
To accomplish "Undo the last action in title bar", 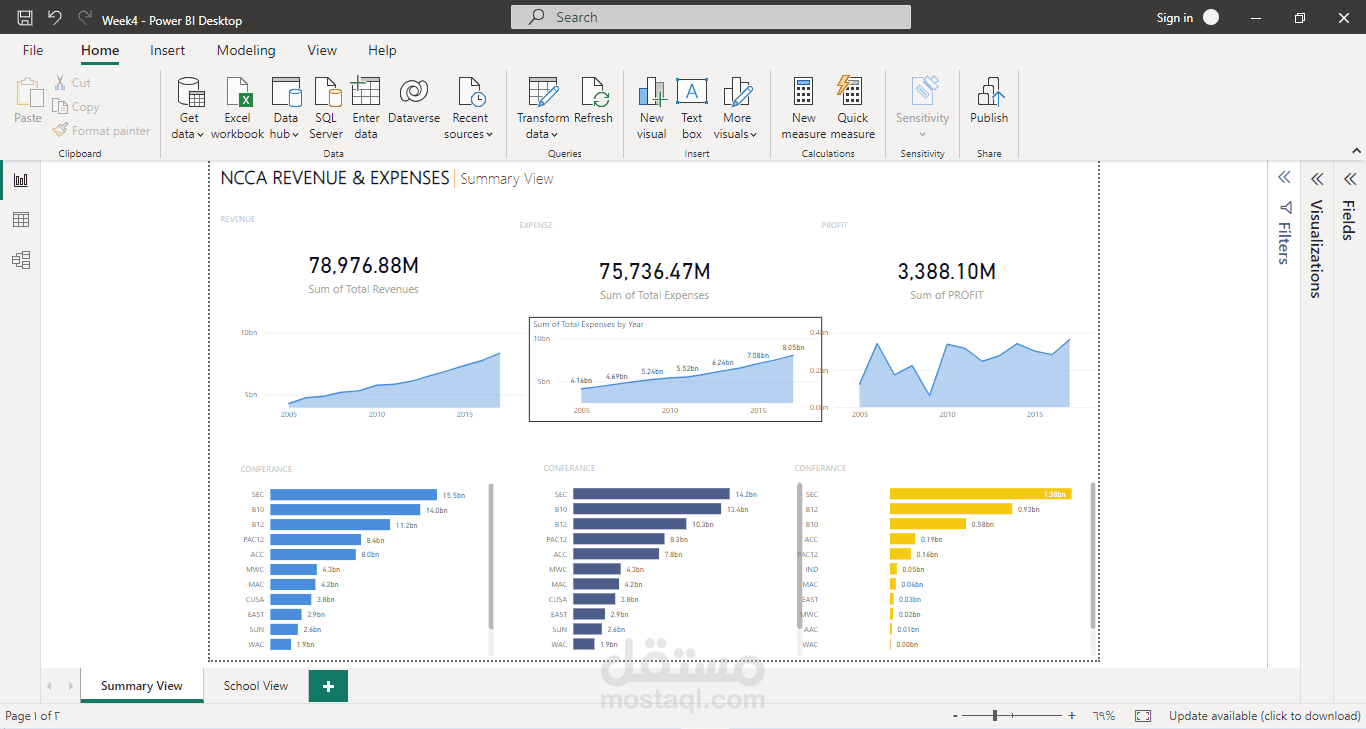I will [x=55, y=18].
